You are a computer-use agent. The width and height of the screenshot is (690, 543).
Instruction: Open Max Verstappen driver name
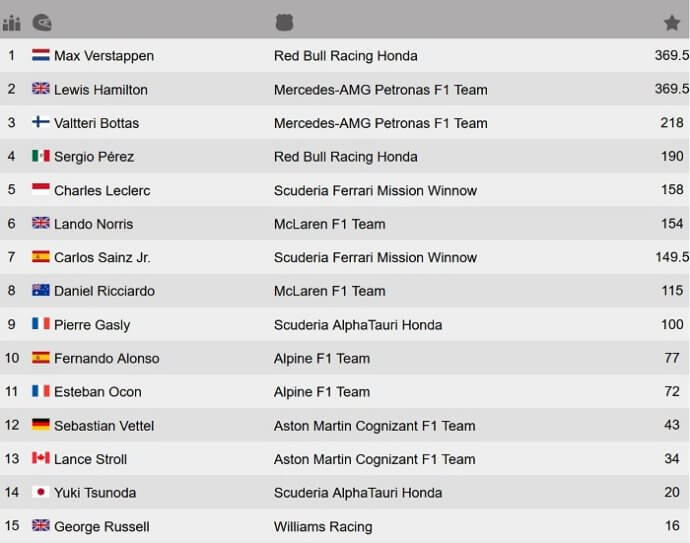click(x=104, y=56)
